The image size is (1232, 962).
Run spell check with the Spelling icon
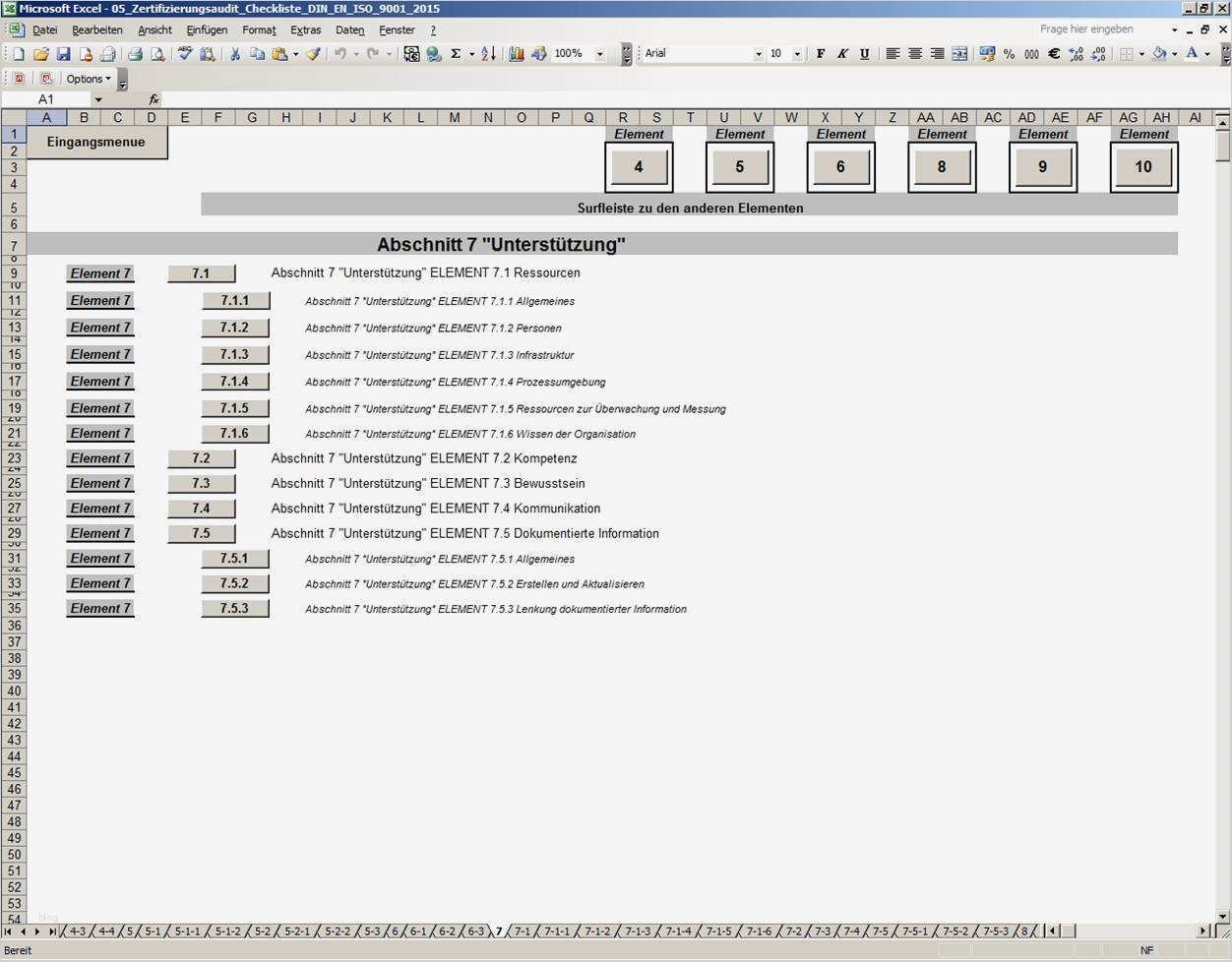pos(182,54)
